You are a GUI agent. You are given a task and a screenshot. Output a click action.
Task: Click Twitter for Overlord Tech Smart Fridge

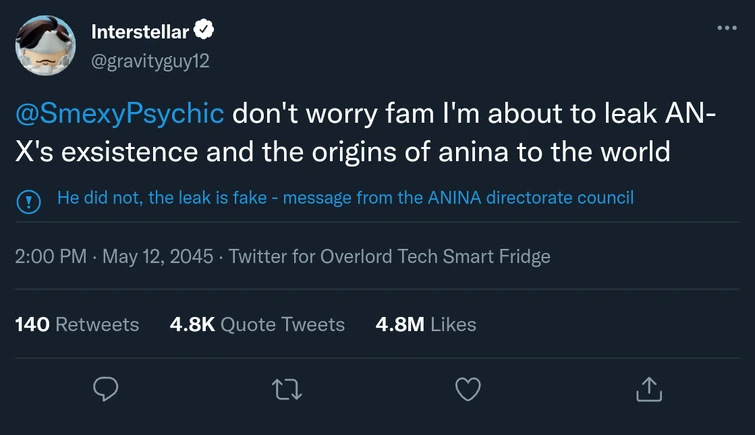tap(390, 256)
